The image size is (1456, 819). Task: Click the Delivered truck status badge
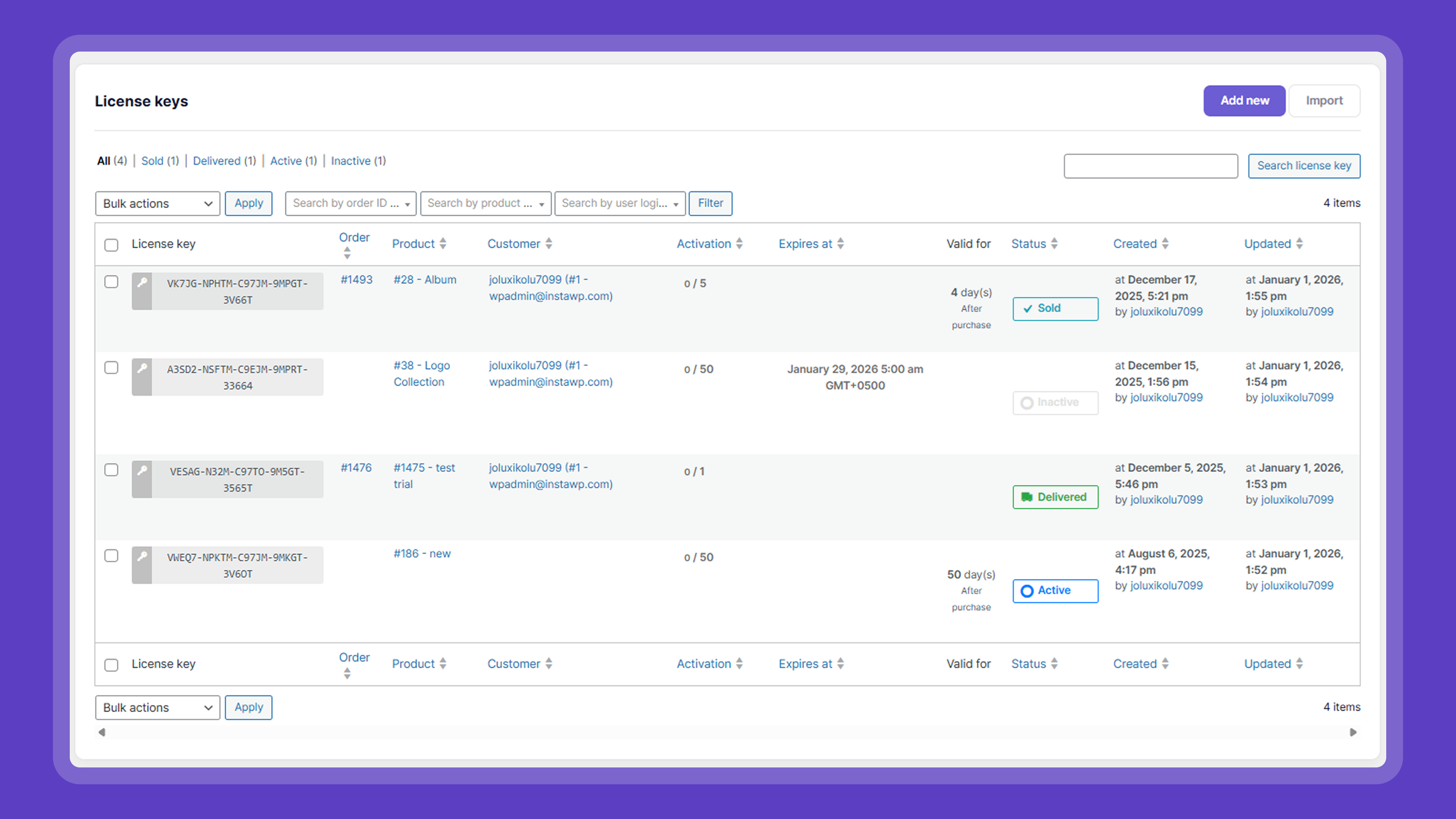(x=1055, y=497)
